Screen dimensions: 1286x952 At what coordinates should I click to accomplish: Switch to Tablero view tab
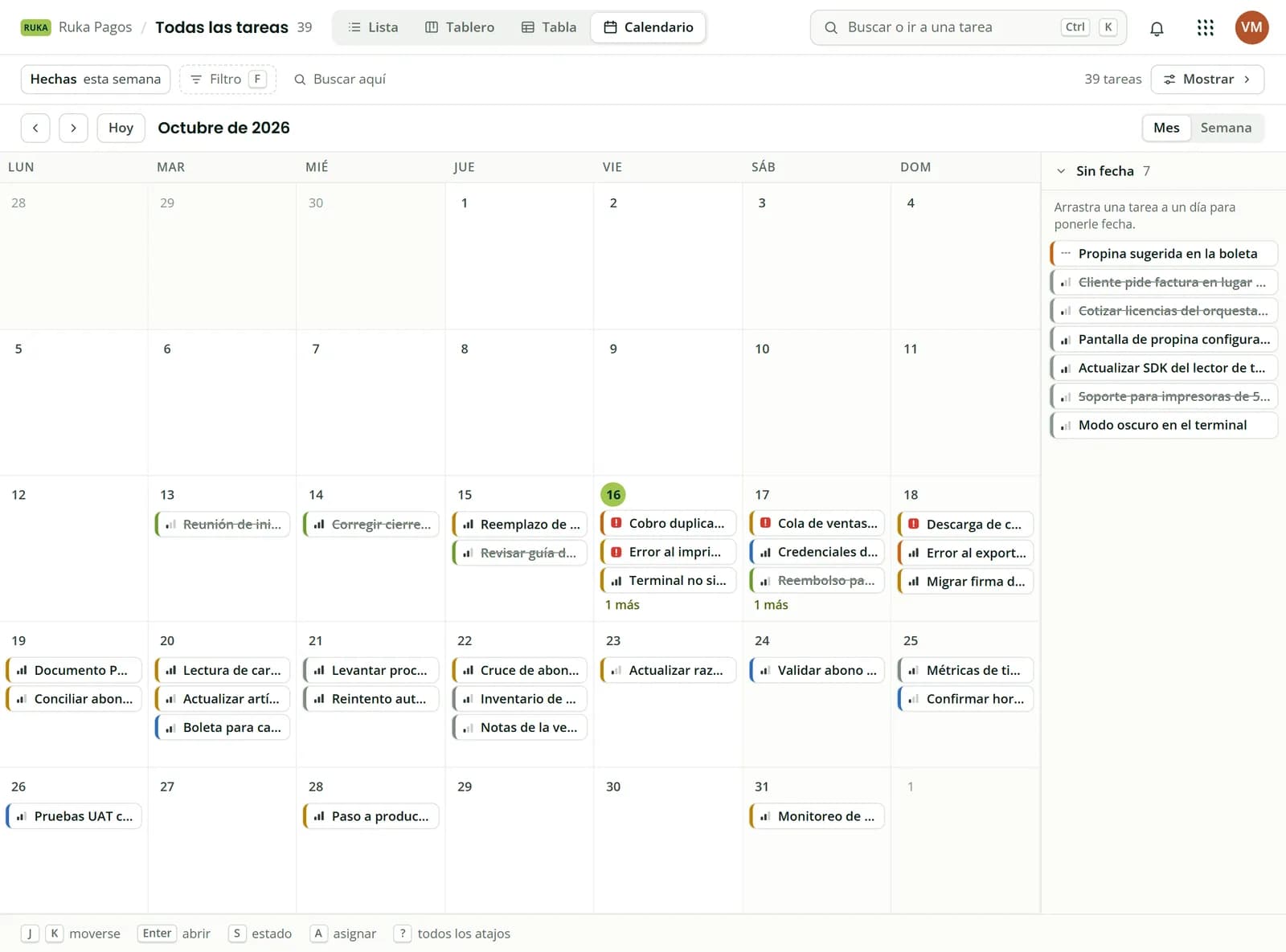coord(460,27)
